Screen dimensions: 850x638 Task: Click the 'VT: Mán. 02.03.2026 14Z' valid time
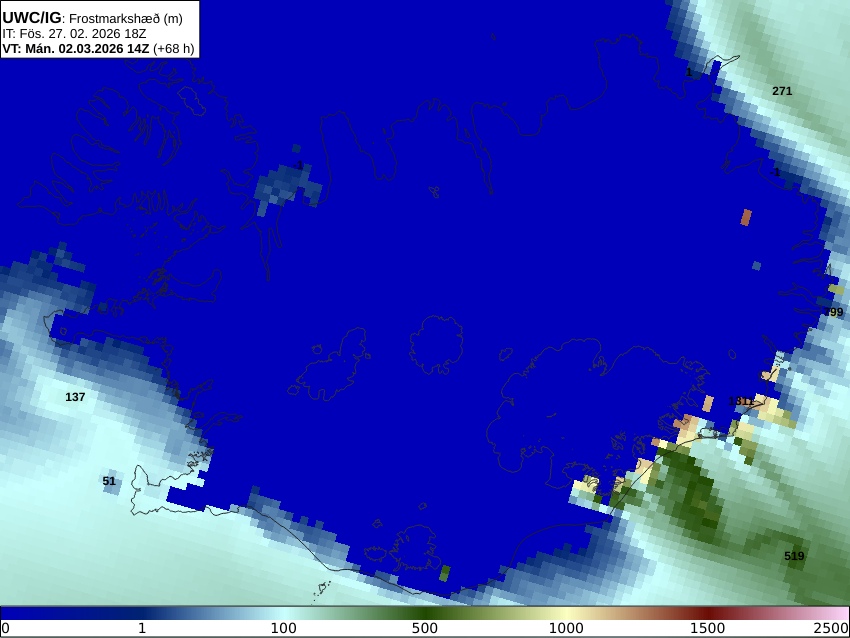75,48
